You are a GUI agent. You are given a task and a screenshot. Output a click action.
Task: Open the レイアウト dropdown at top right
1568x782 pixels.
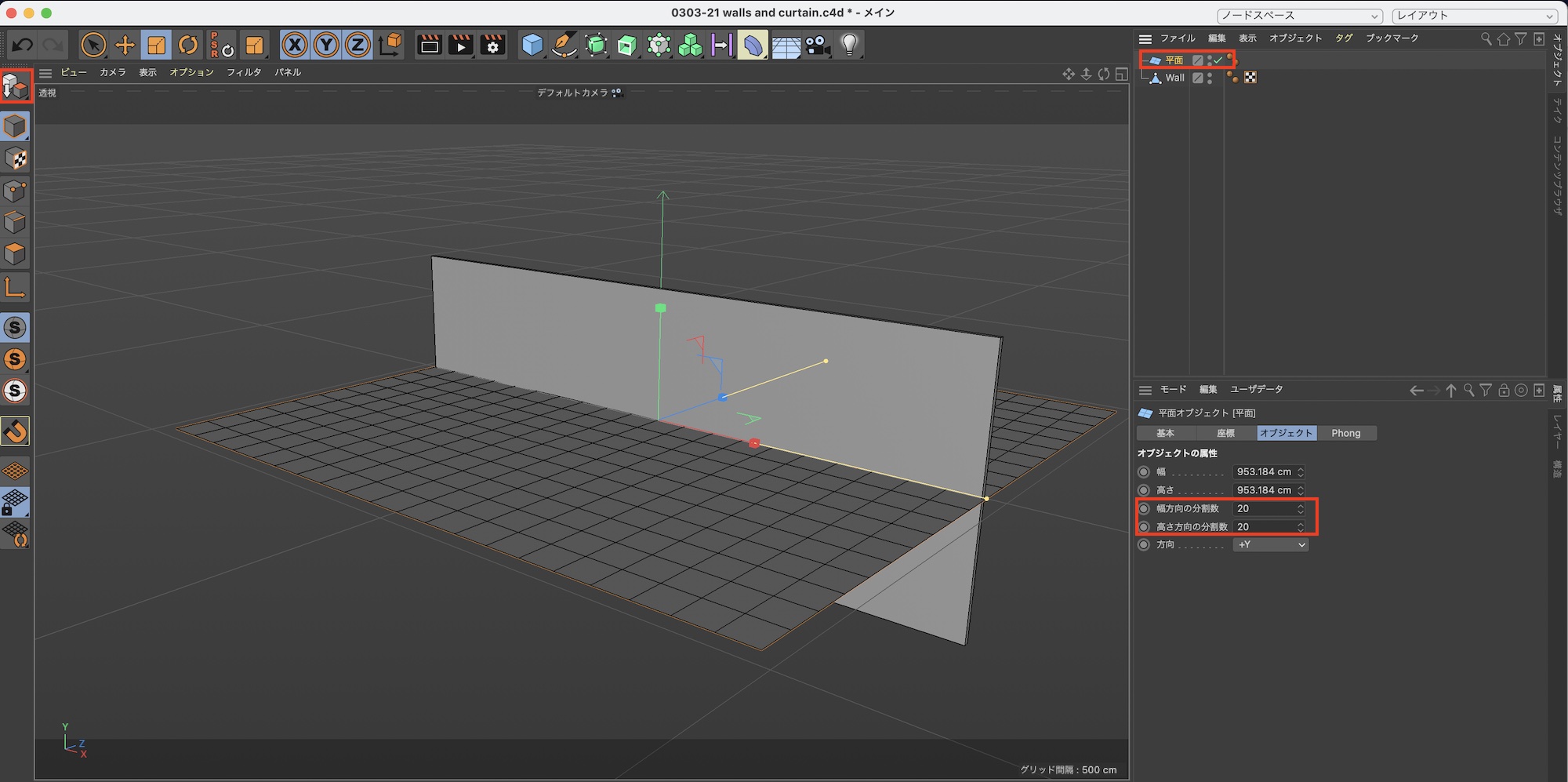pyautogui.click(x=1475, y=16)
